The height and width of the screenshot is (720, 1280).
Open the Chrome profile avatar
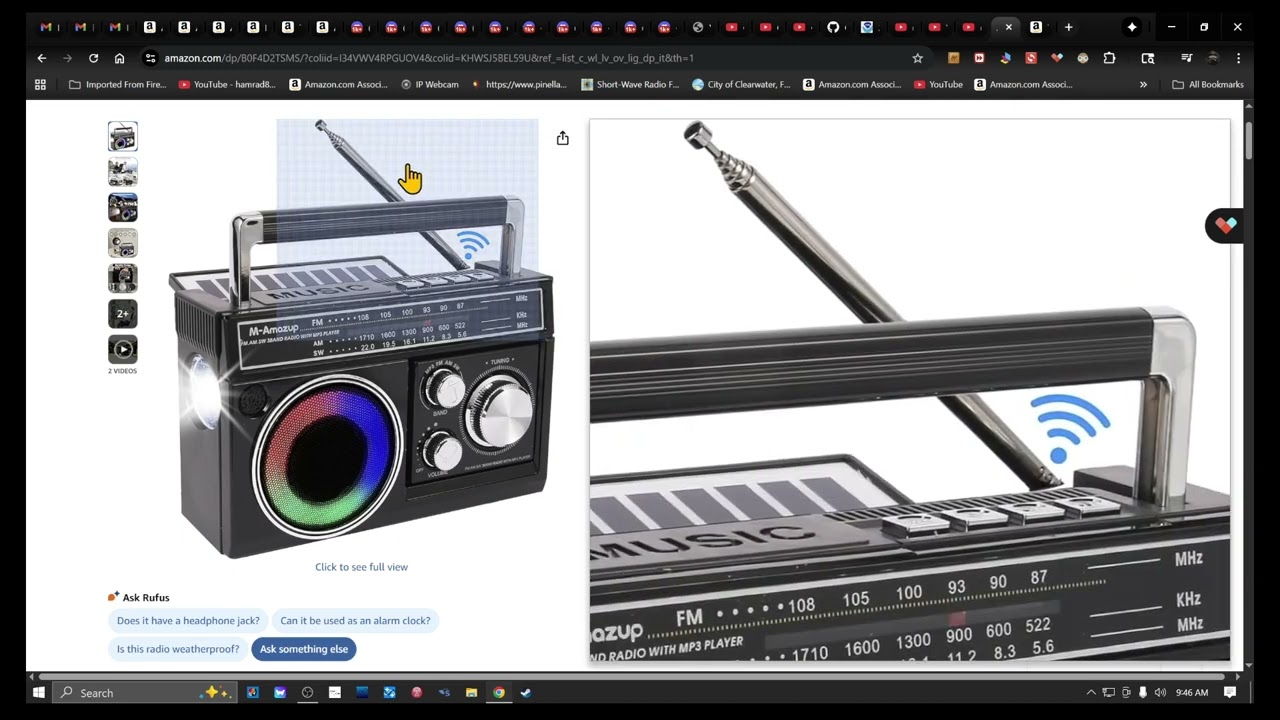coord(1213,58)
